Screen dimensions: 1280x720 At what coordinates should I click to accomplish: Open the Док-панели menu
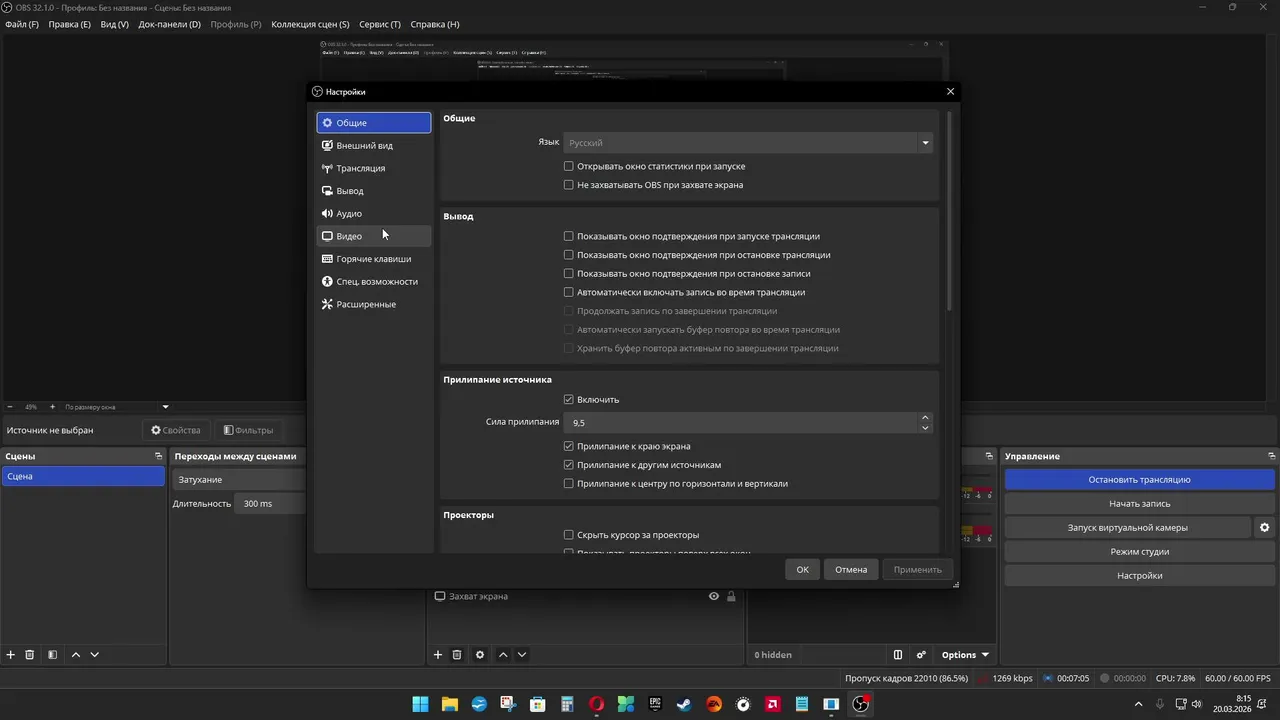(x=169, y=24)
